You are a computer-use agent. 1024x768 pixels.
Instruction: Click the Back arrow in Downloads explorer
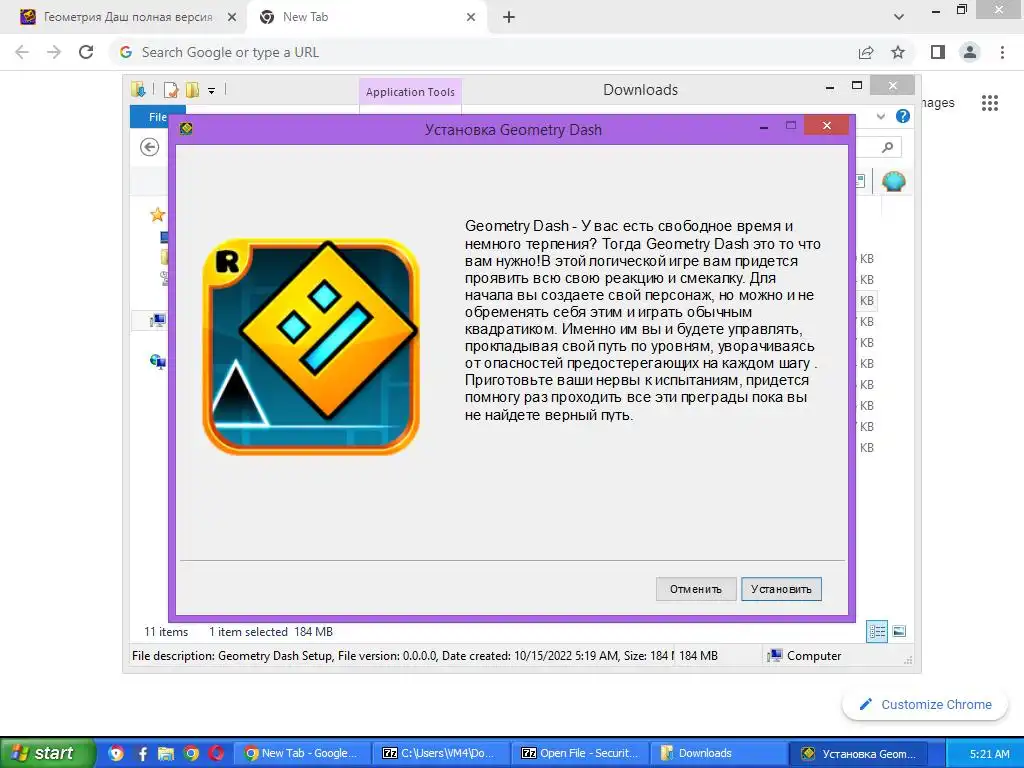coord(150,147)
